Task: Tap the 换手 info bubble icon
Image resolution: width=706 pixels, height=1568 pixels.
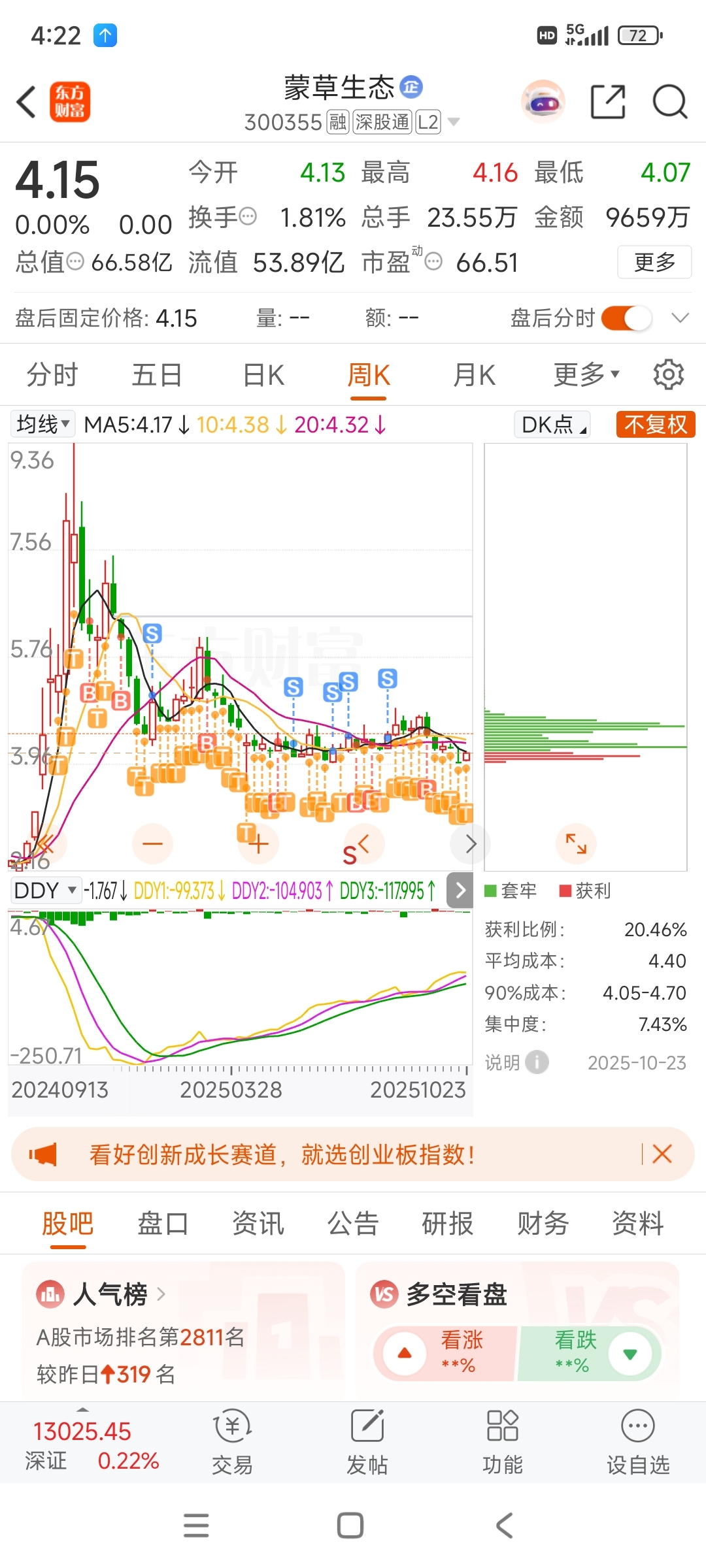Action: [248, 216]
